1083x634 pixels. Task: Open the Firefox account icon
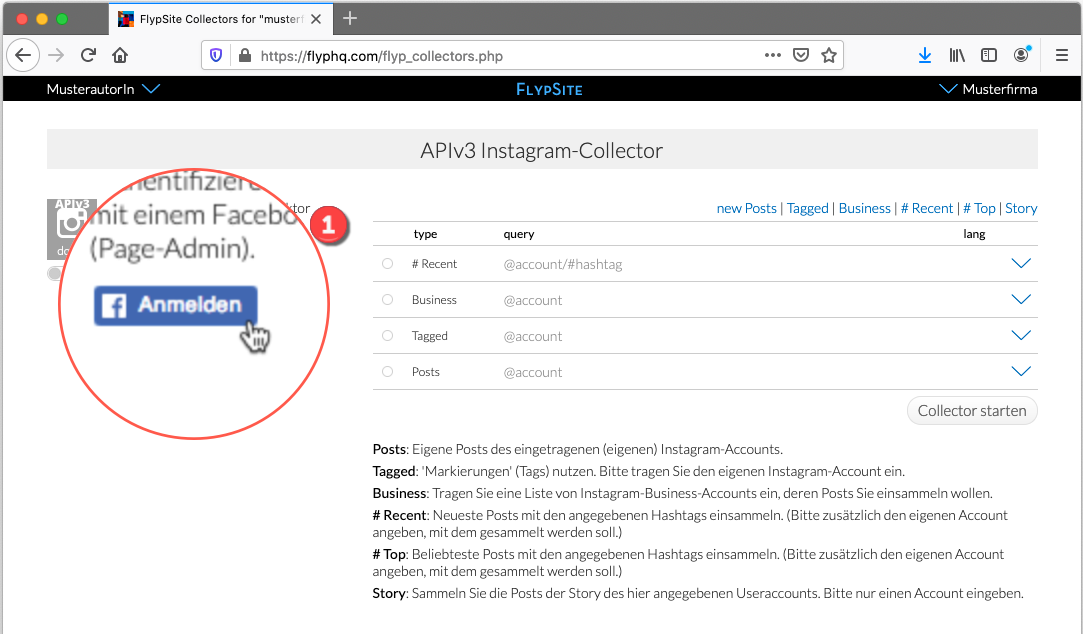click(1022, 55)
